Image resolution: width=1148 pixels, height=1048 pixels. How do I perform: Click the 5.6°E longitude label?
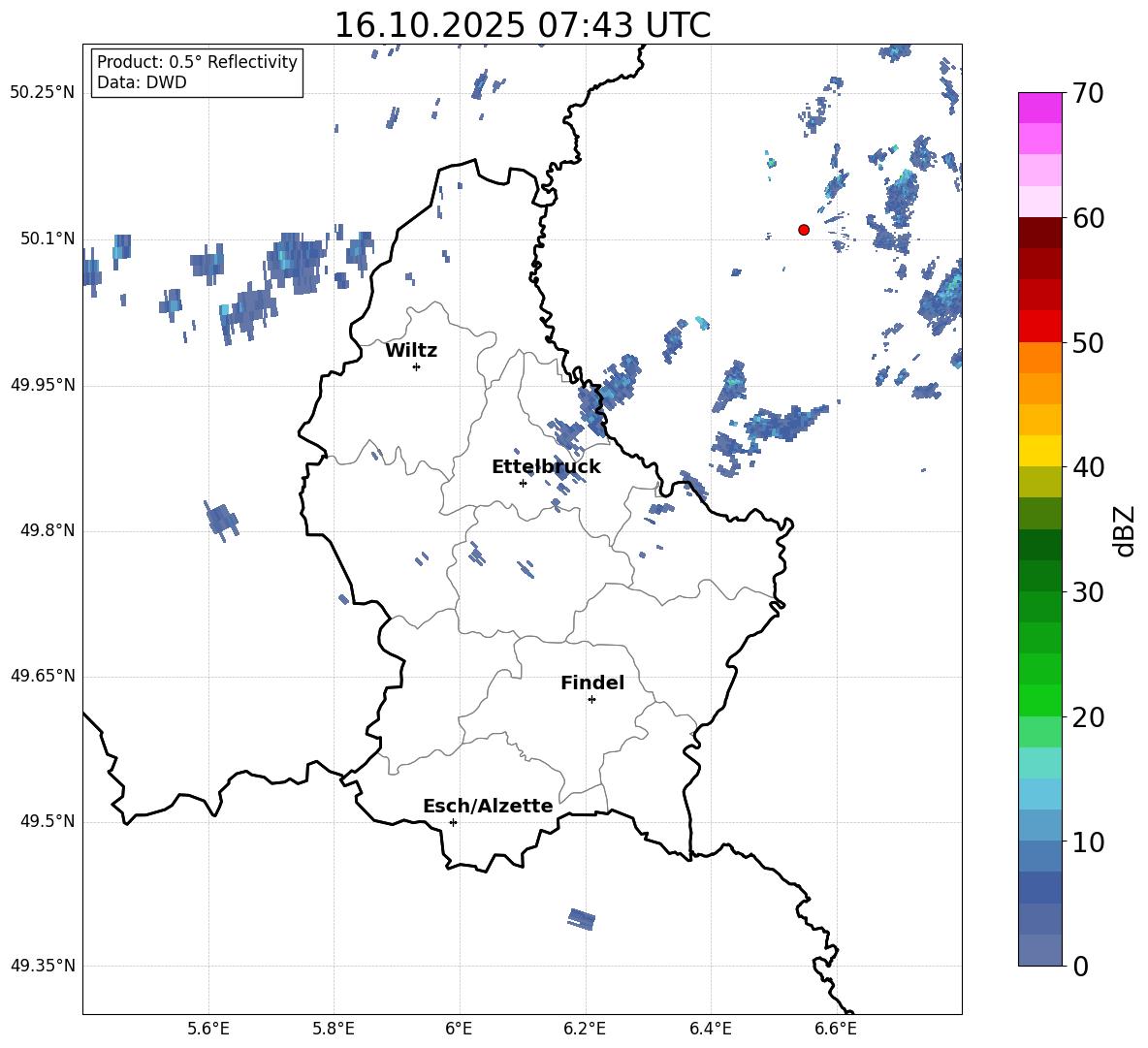(x=208, y=1029)
